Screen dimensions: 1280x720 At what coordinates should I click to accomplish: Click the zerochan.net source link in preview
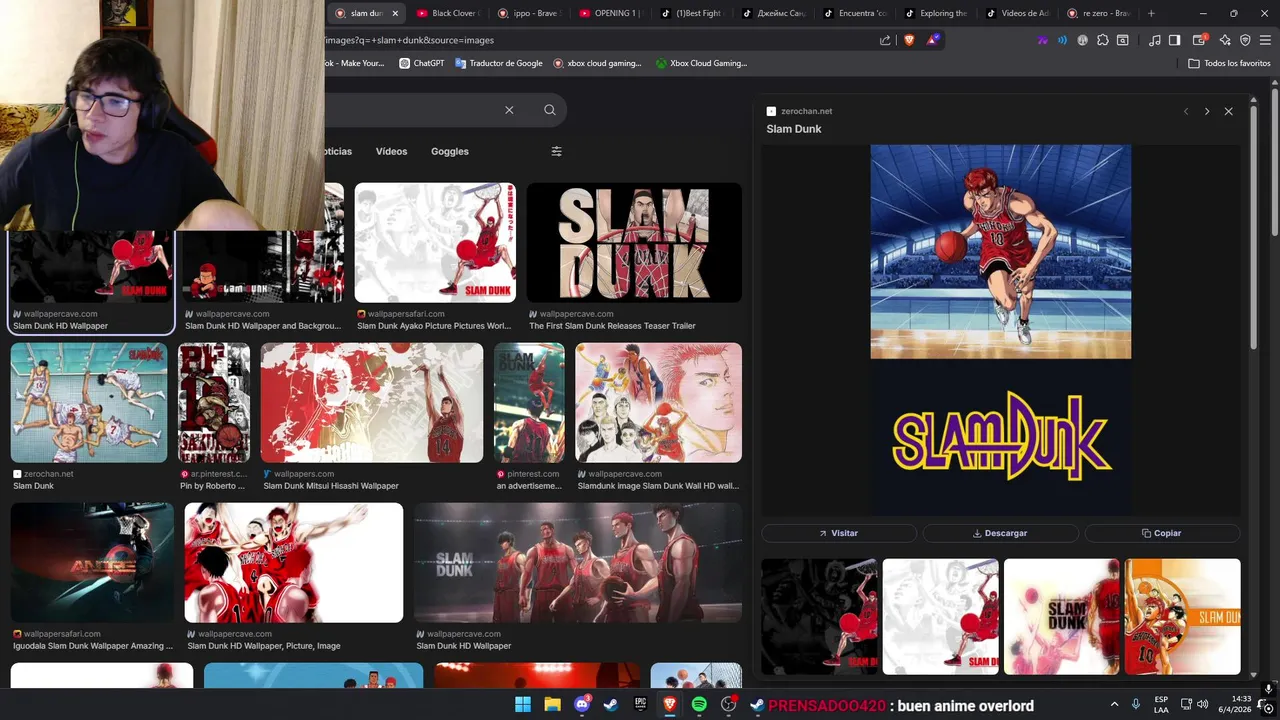tap(806, 111)
